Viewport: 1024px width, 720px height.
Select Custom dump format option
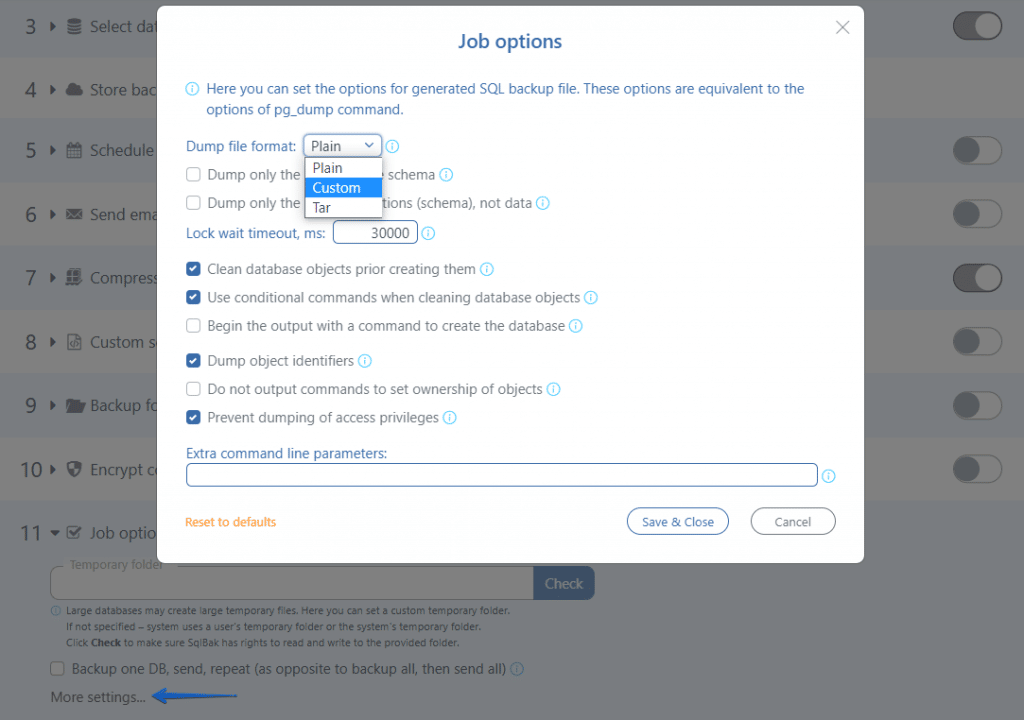[x=337, y=188]
